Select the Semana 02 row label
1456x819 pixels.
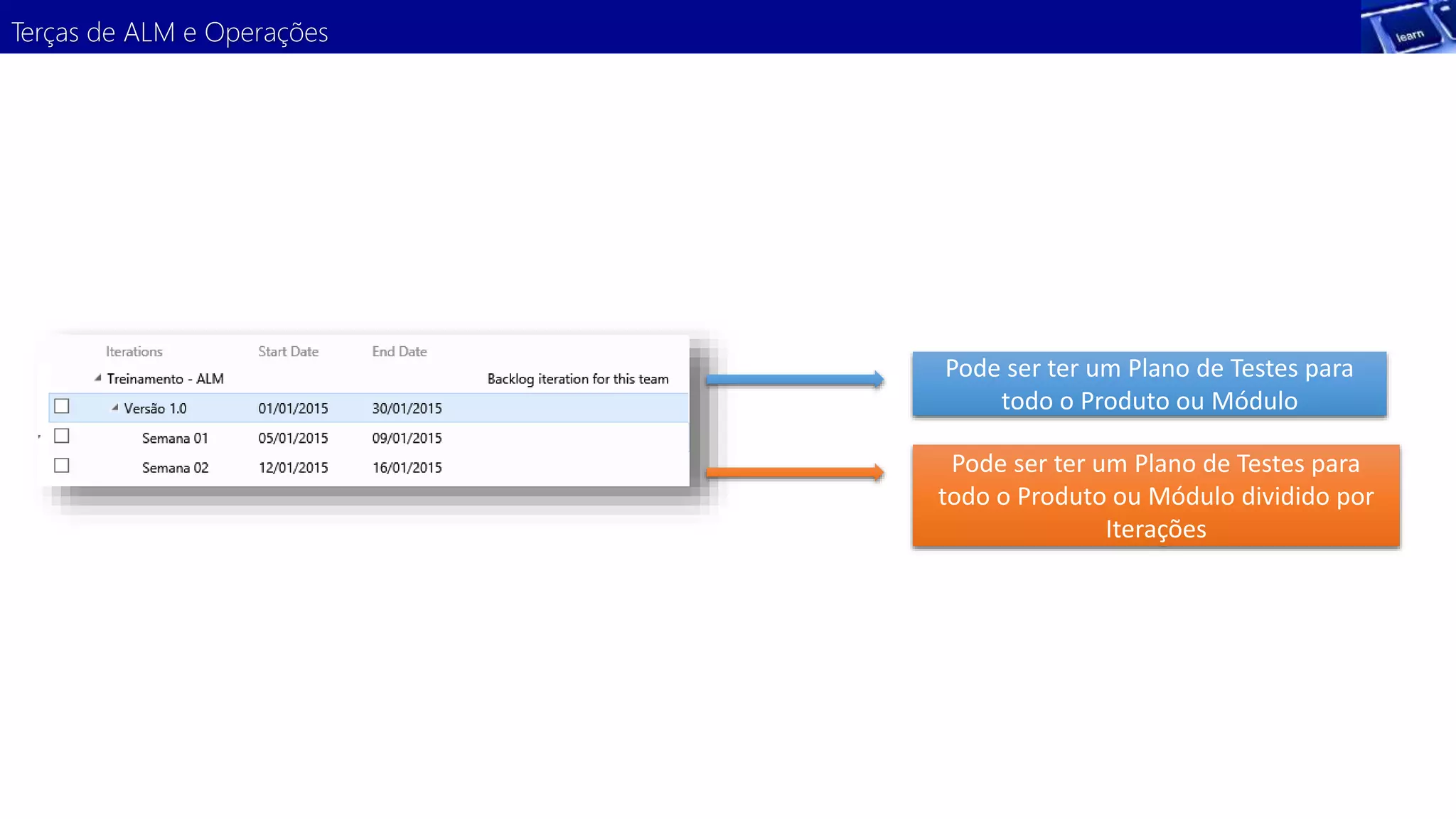point(175,468)
